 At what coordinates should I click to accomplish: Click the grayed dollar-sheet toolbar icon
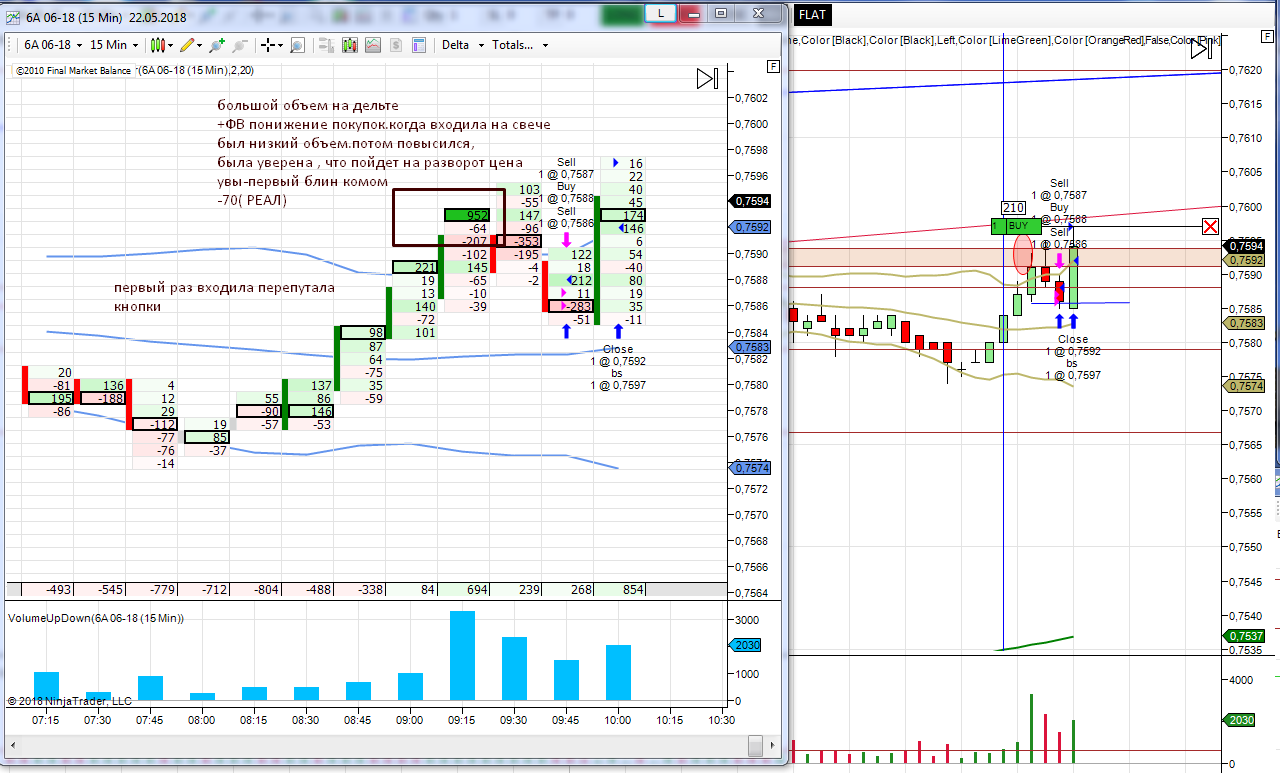tap(396, 45)
